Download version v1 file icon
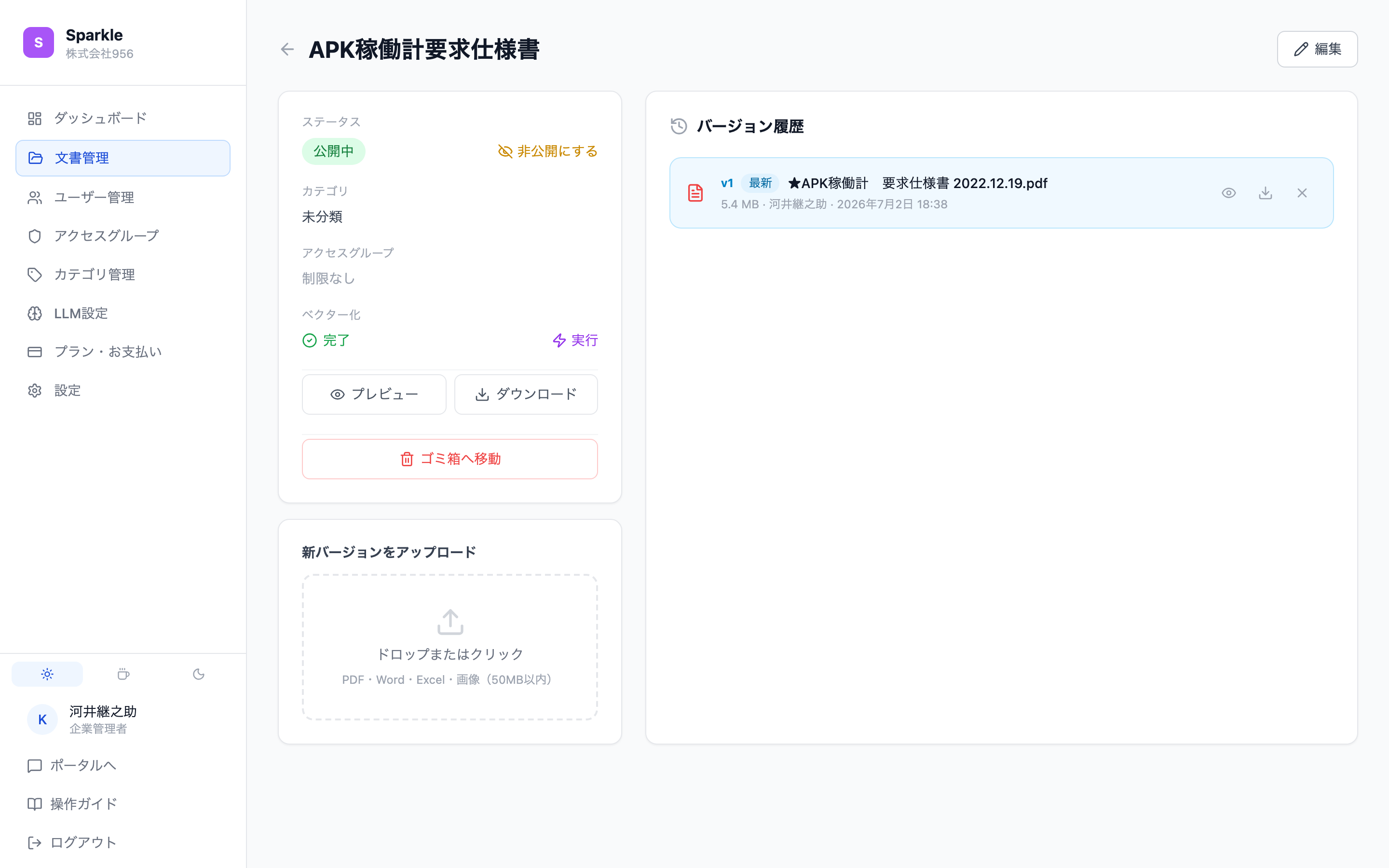 point(1266,193)
